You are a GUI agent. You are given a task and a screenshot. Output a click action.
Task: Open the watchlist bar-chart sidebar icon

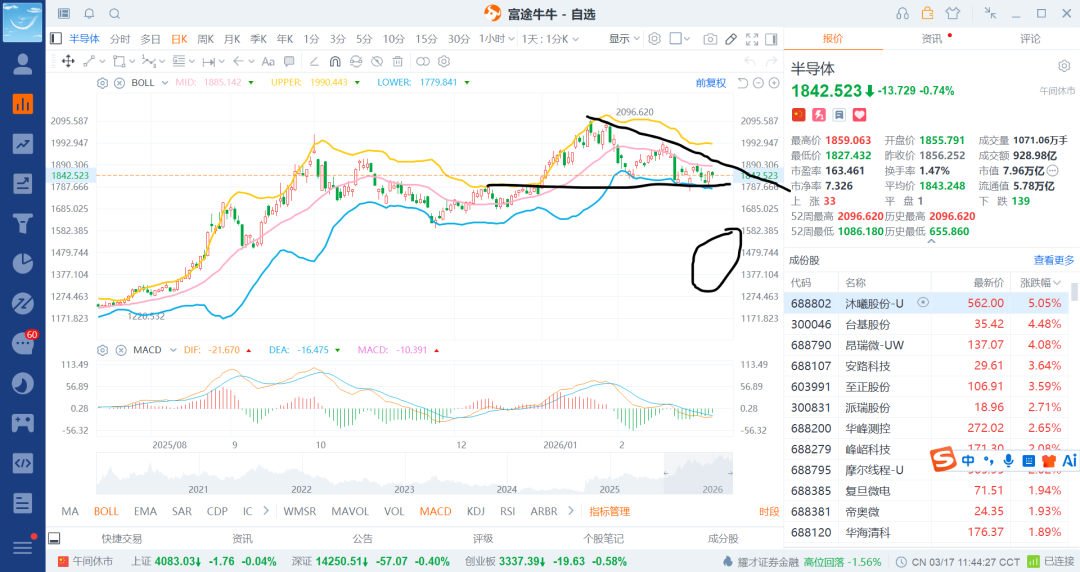[22, 104]
